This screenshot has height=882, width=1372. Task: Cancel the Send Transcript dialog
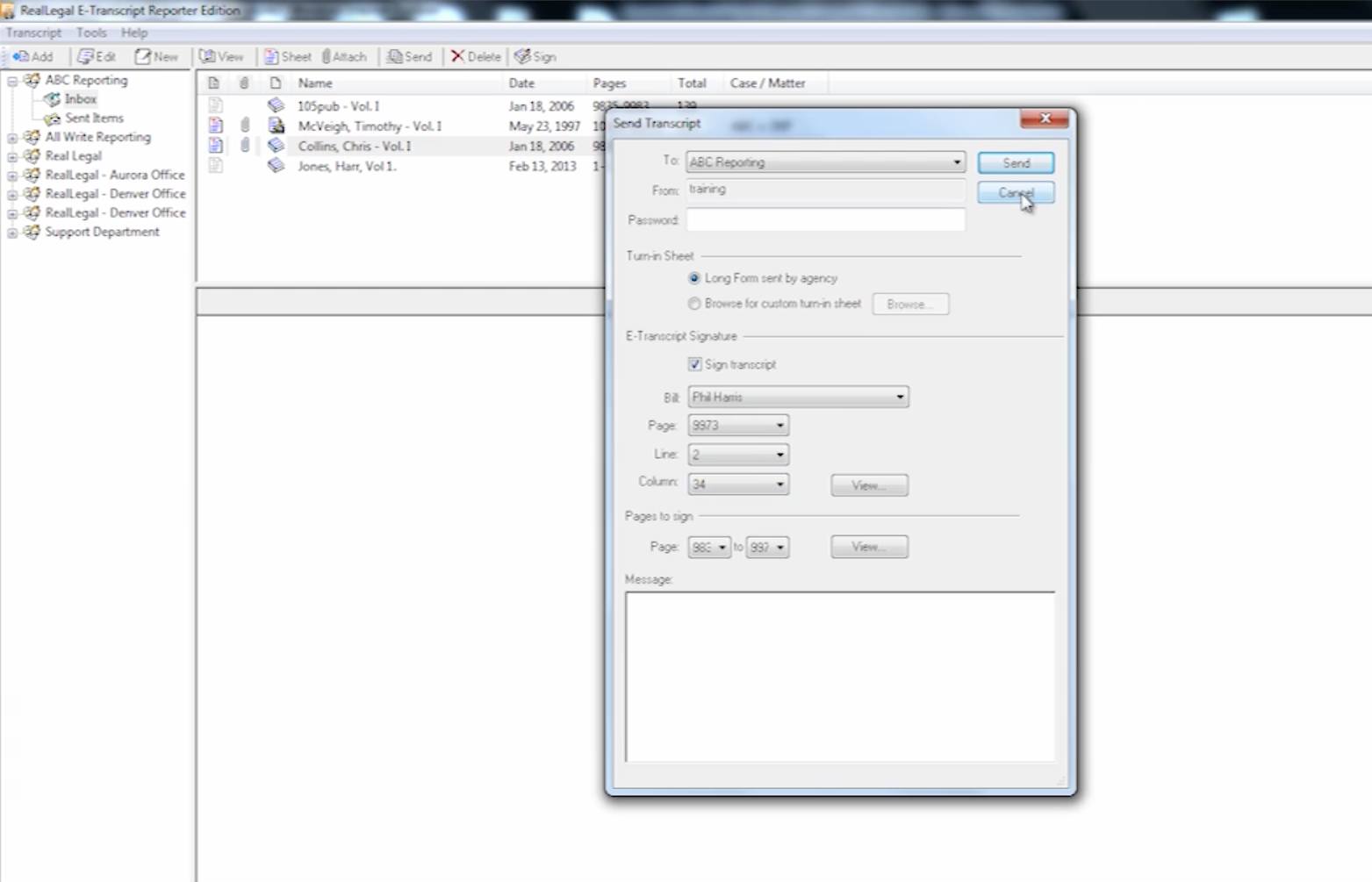(x=1016, y=193)
